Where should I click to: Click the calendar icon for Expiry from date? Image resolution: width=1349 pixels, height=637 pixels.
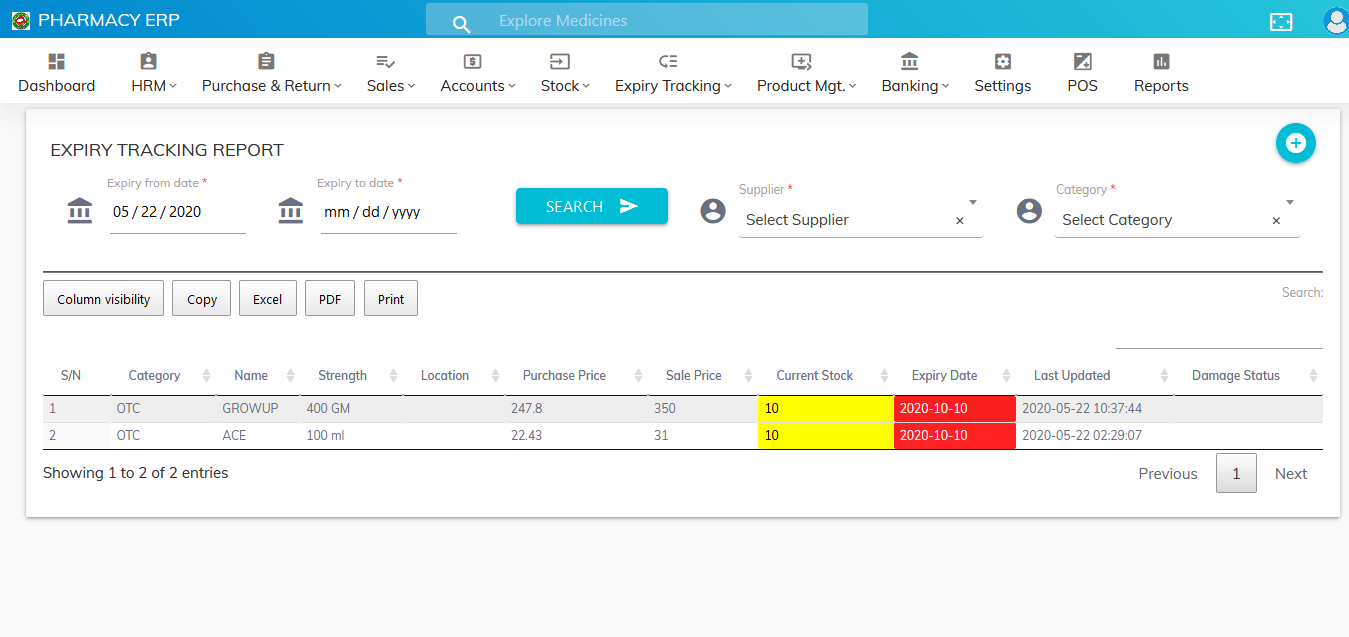click(x=79, y=211)
